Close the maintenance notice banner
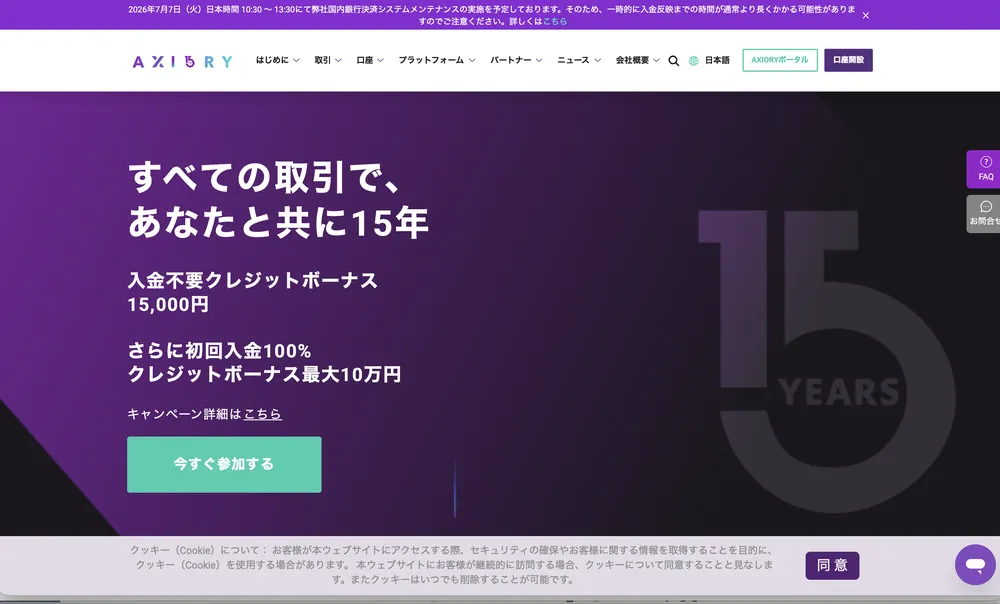 pyautogui.click(x=865, y=15)
